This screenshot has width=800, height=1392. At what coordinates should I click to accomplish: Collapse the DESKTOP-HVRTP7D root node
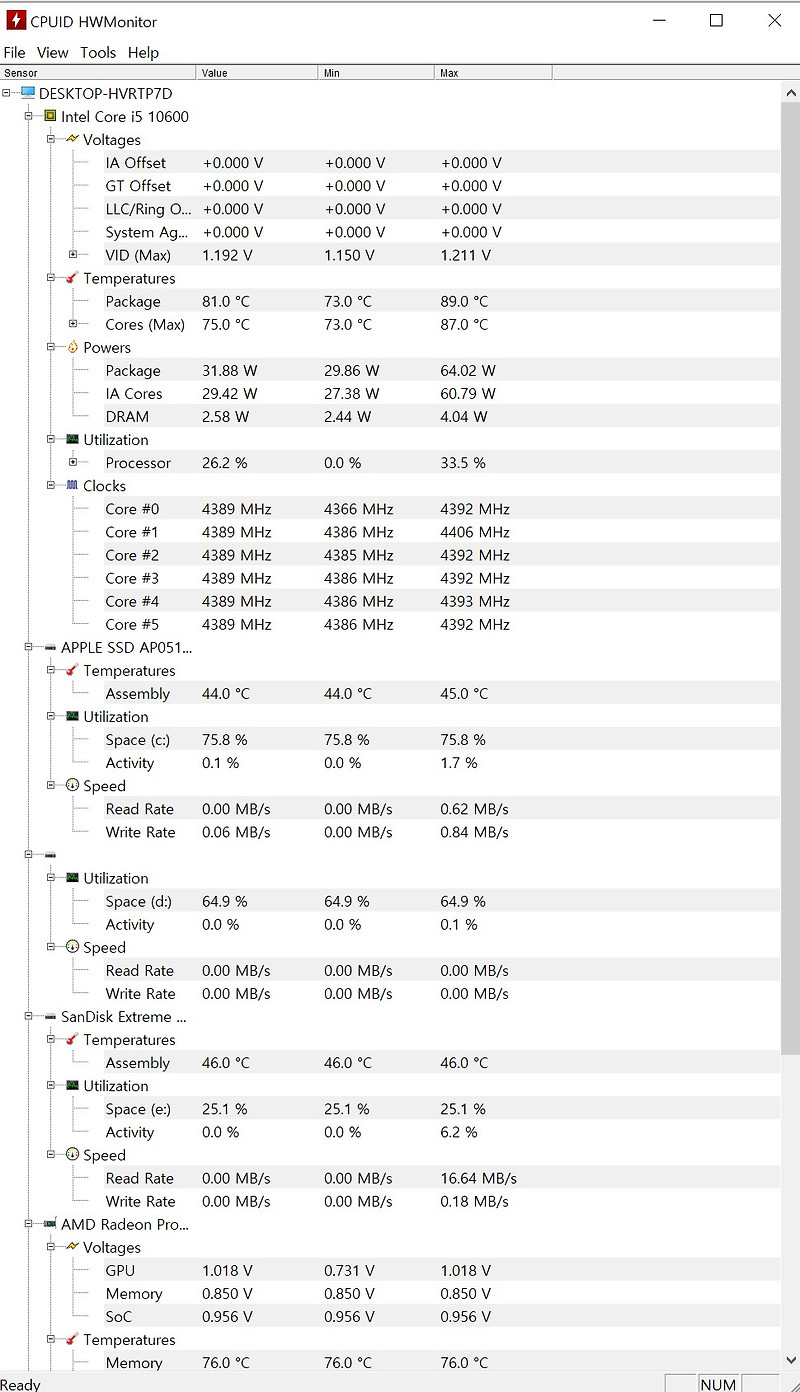pos(8,93)
